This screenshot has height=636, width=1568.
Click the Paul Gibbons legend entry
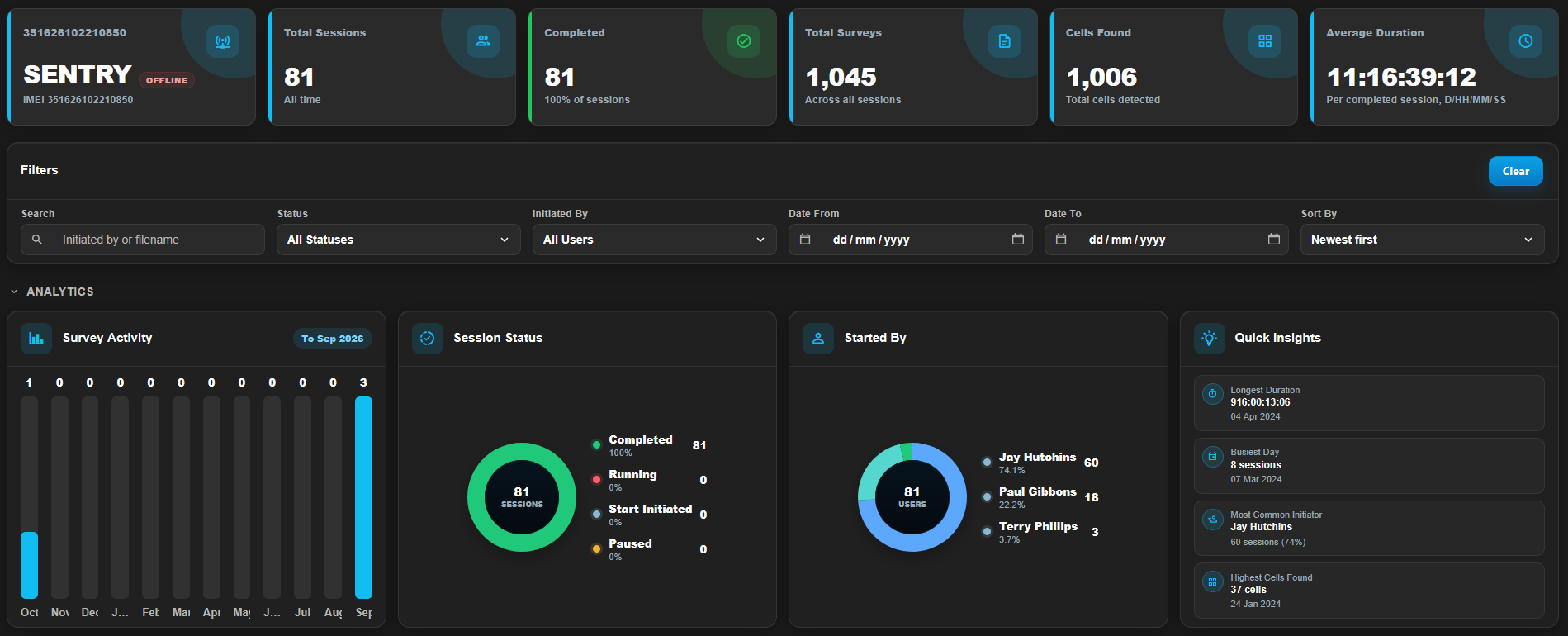[x=1040, y=497]
